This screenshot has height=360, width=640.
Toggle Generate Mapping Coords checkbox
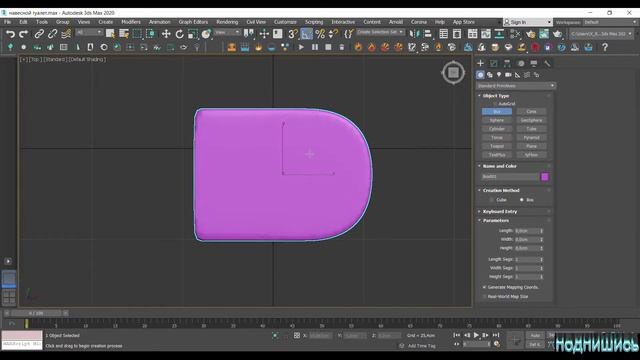pos(484,287)
